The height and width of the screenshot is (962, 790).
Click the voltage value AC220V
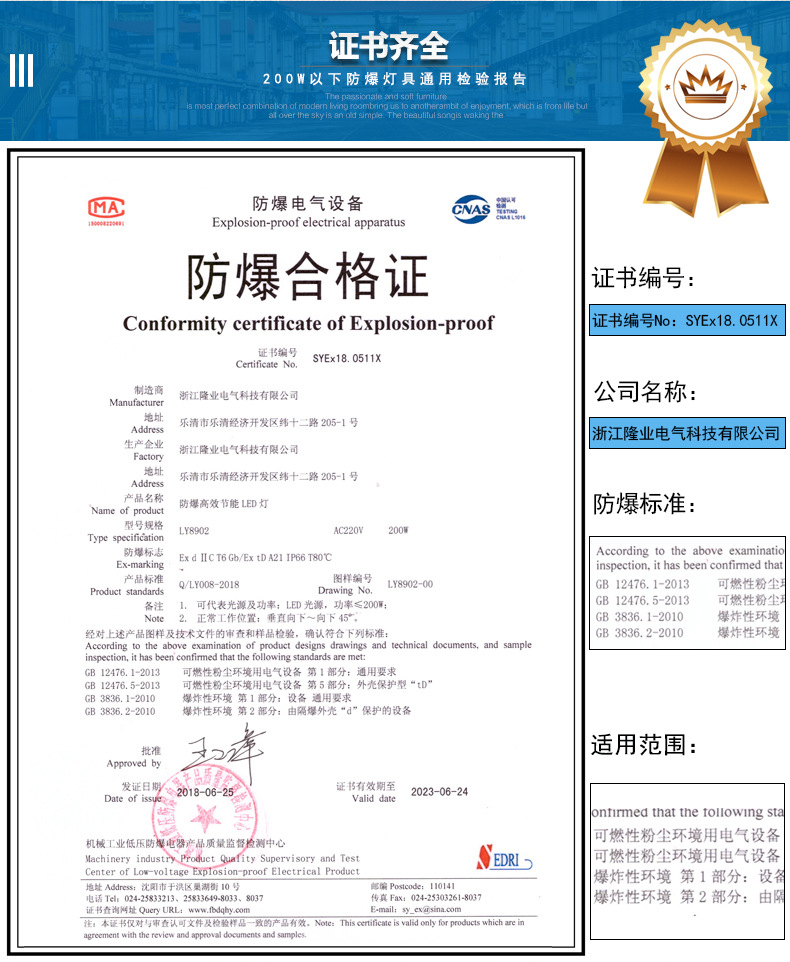pyautogui.click(x=348, y=530)
